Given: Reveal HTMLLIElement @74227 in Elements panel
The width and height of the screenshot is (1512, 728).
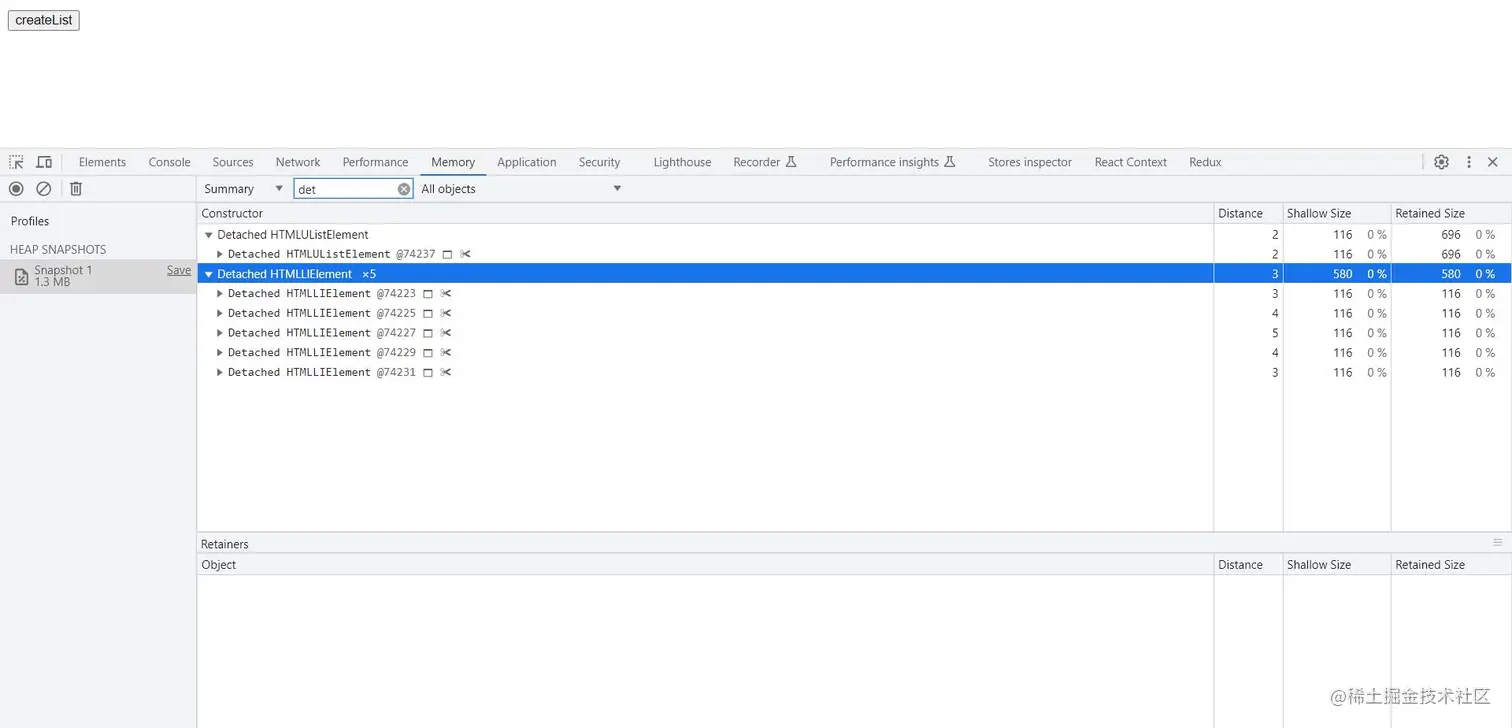Looking at the screenshot, I should pyautogui.click(x=428, y=333).
